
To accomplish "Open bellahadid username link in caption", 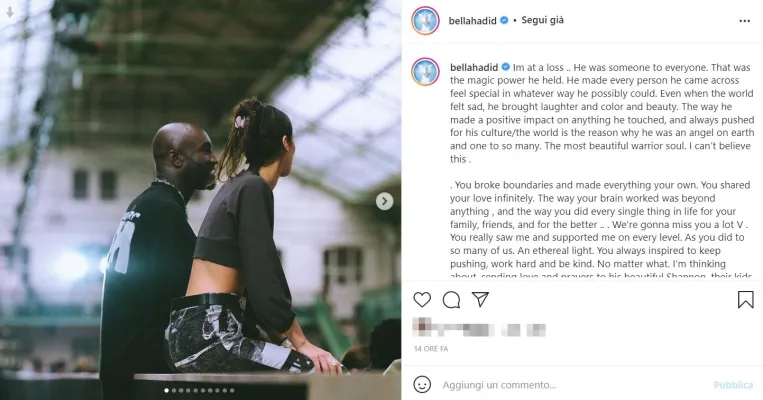I will click(474, 67).
